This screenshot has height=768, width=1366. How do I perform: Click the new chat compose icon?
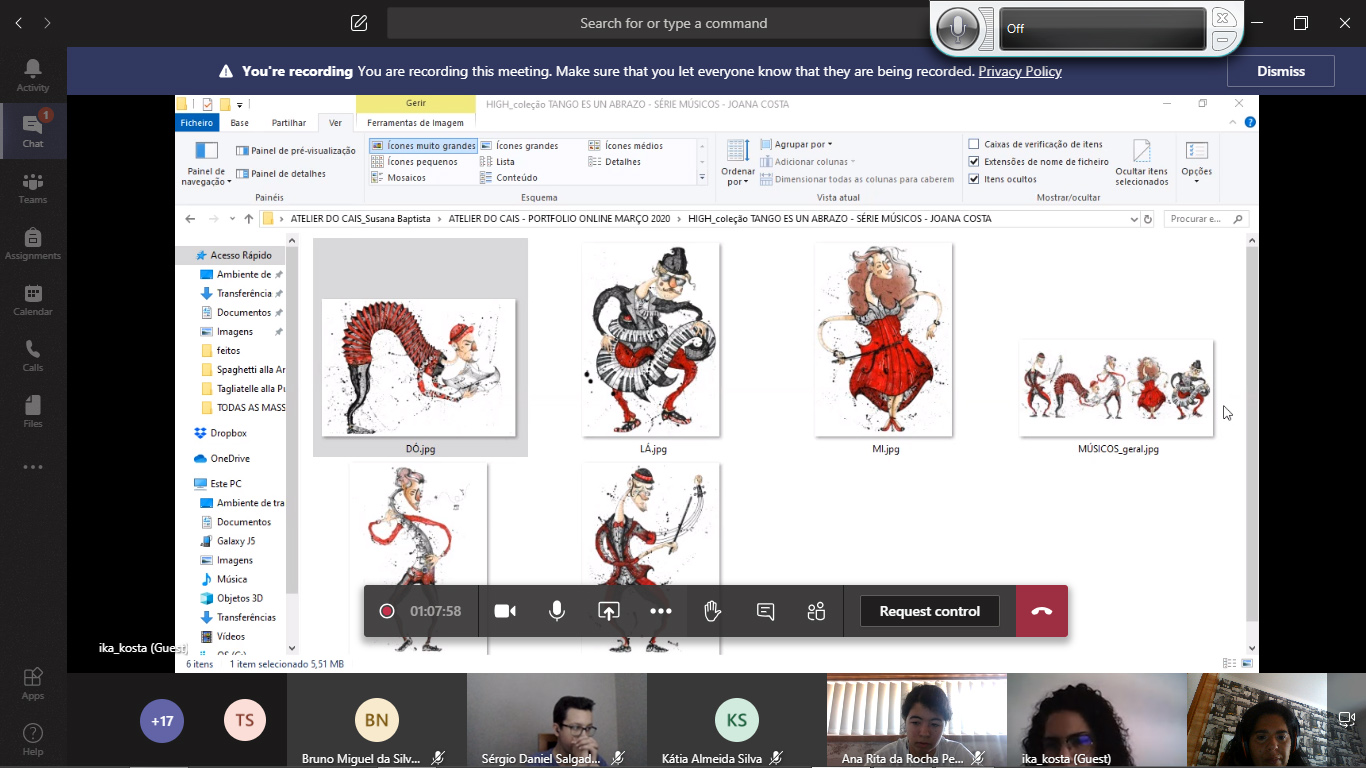point(359,23)
